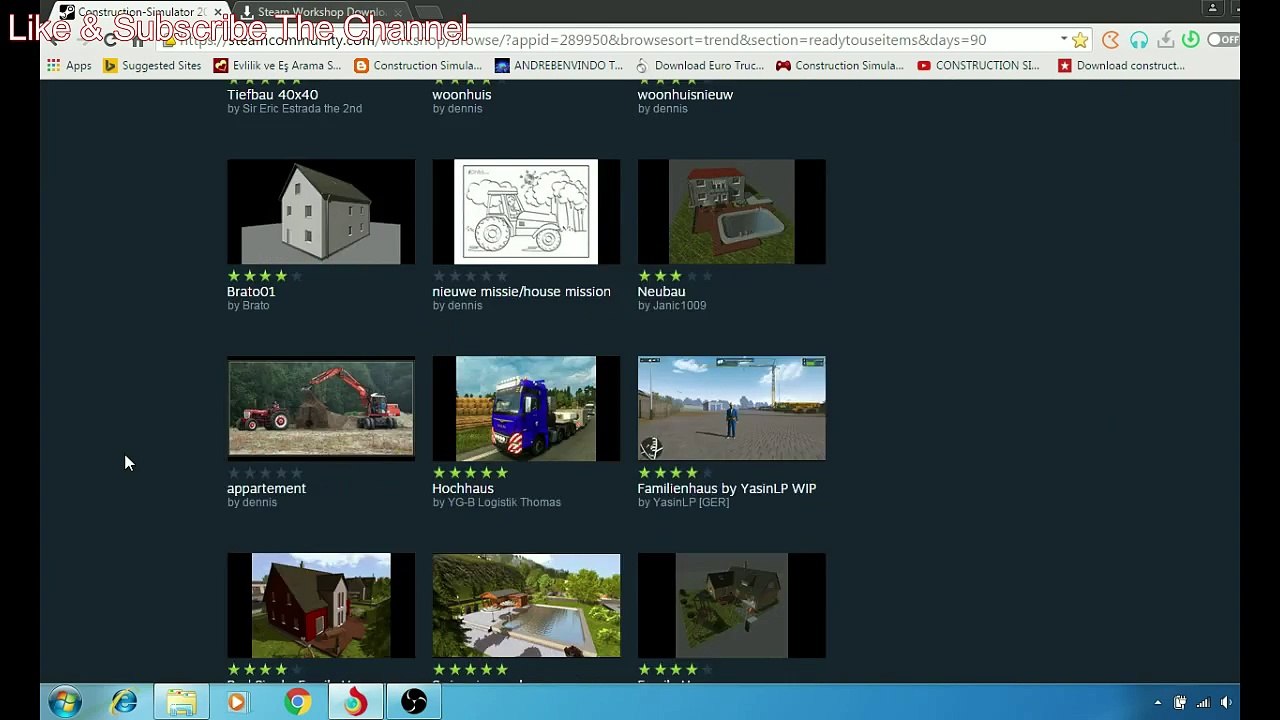
Task: Open Internet Explorer from the taskbar
Action: coord(124,702)
